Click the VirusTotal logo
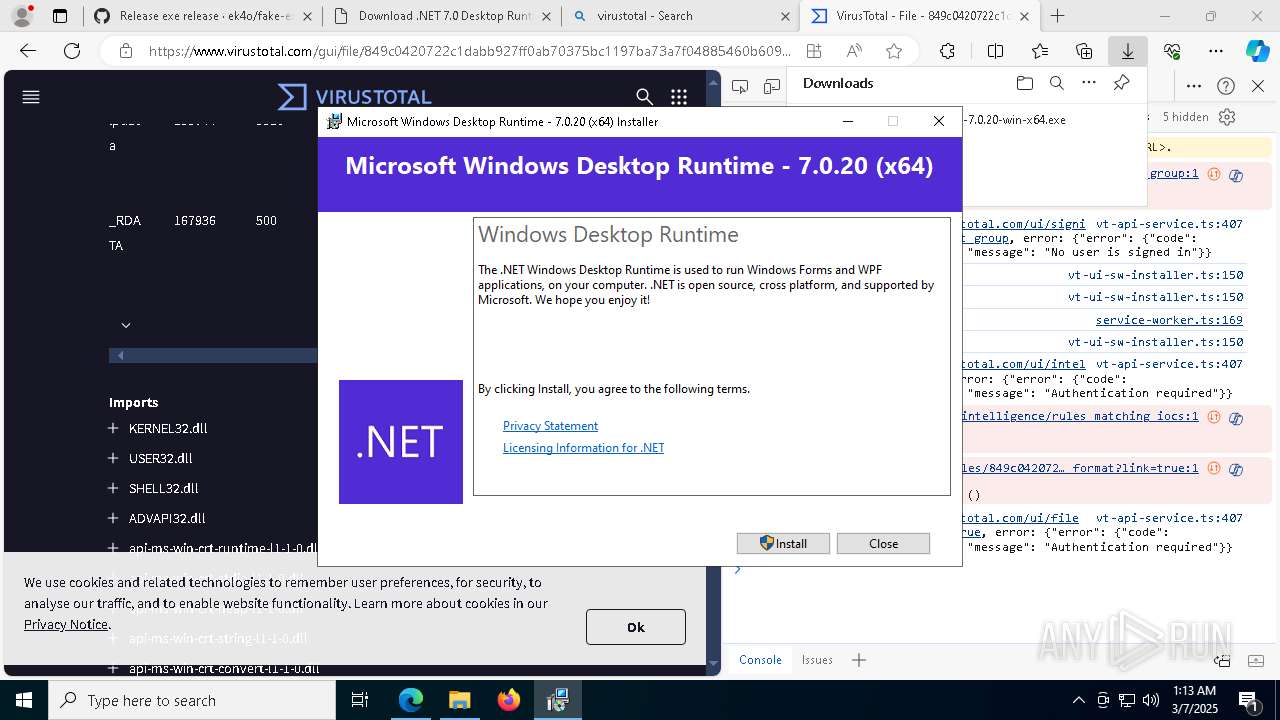The image size is (1280, 720). [x=355, y=97]
